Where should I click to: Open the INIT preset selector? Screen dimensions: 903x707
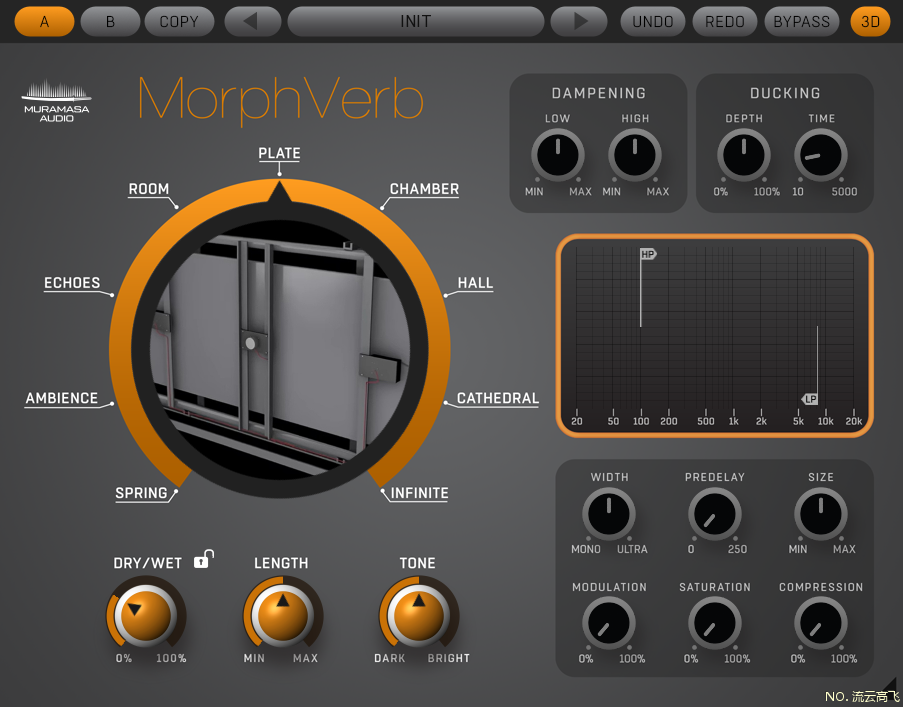click(416, 21)
